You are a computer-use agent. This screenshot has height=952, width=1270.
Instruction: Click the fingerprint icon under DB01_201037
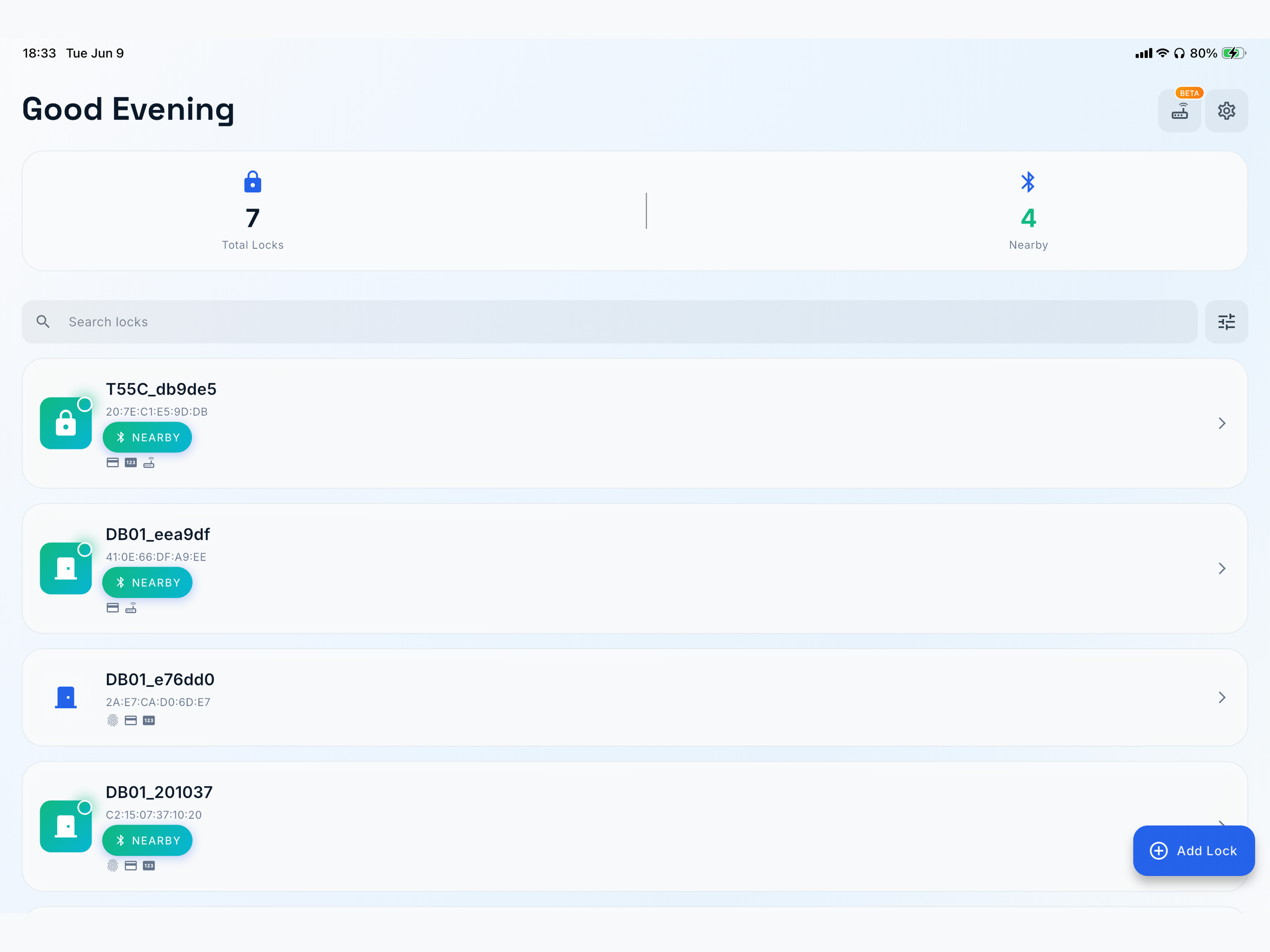(112, 866)
